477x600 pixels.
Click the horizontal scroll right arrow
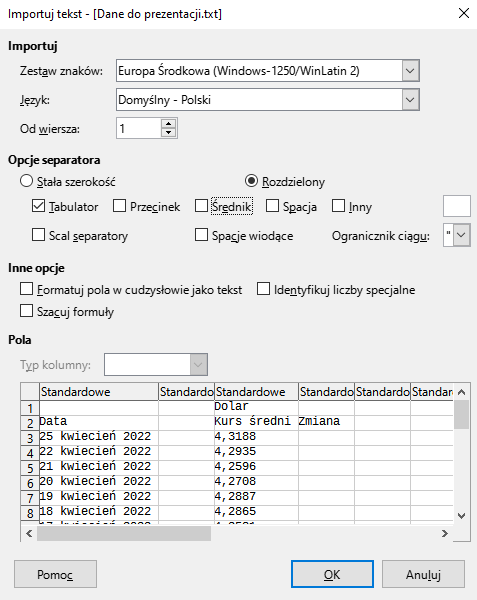[x=444, y=533]
